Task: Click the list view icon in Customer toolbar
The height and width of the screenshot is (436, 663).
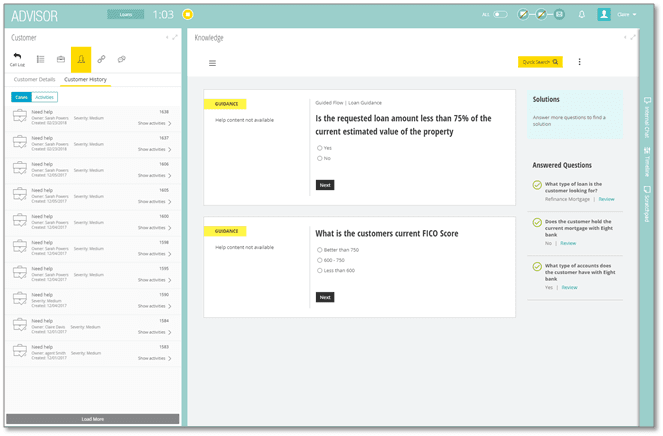Action: tap(40, 60)
